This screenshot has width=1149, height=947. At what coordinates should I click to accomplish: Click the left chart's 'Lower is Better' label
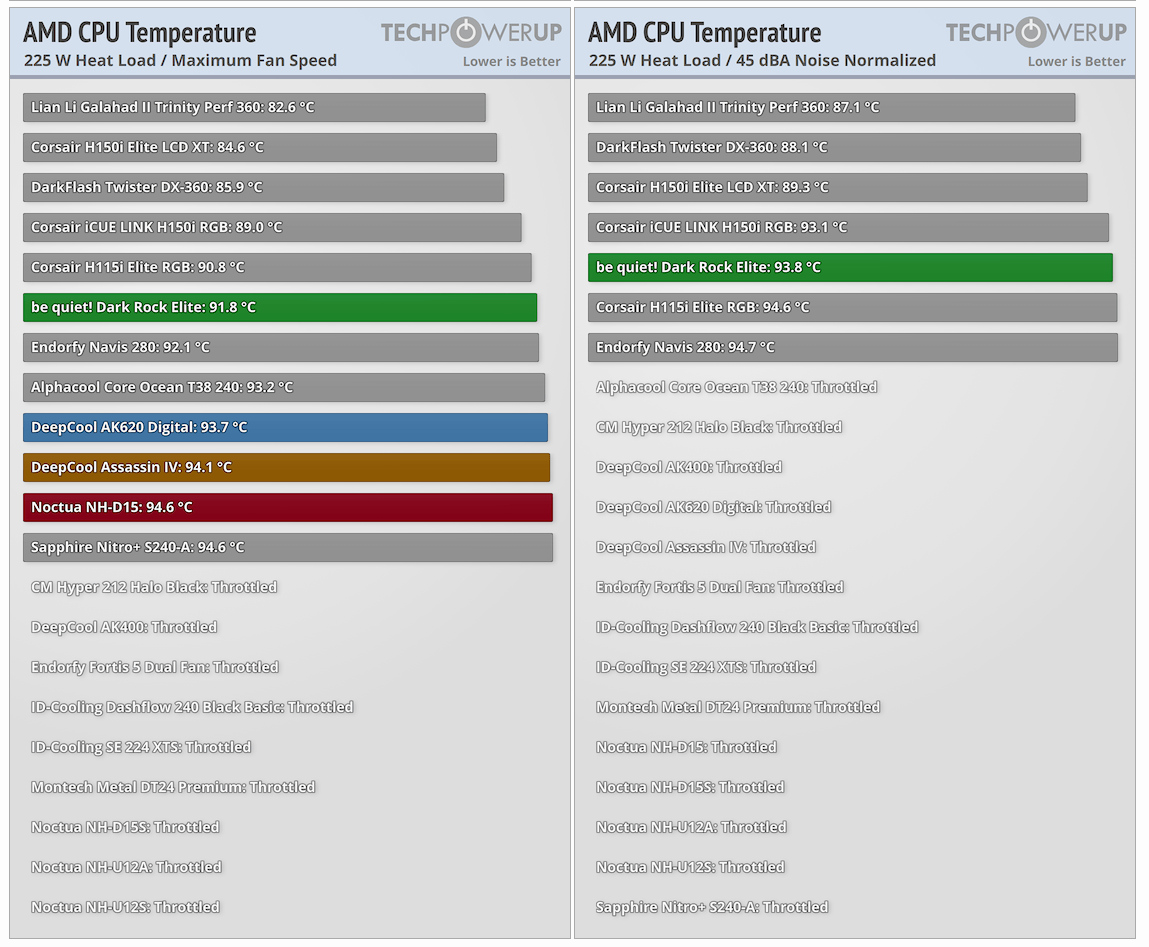click(511, 62)
